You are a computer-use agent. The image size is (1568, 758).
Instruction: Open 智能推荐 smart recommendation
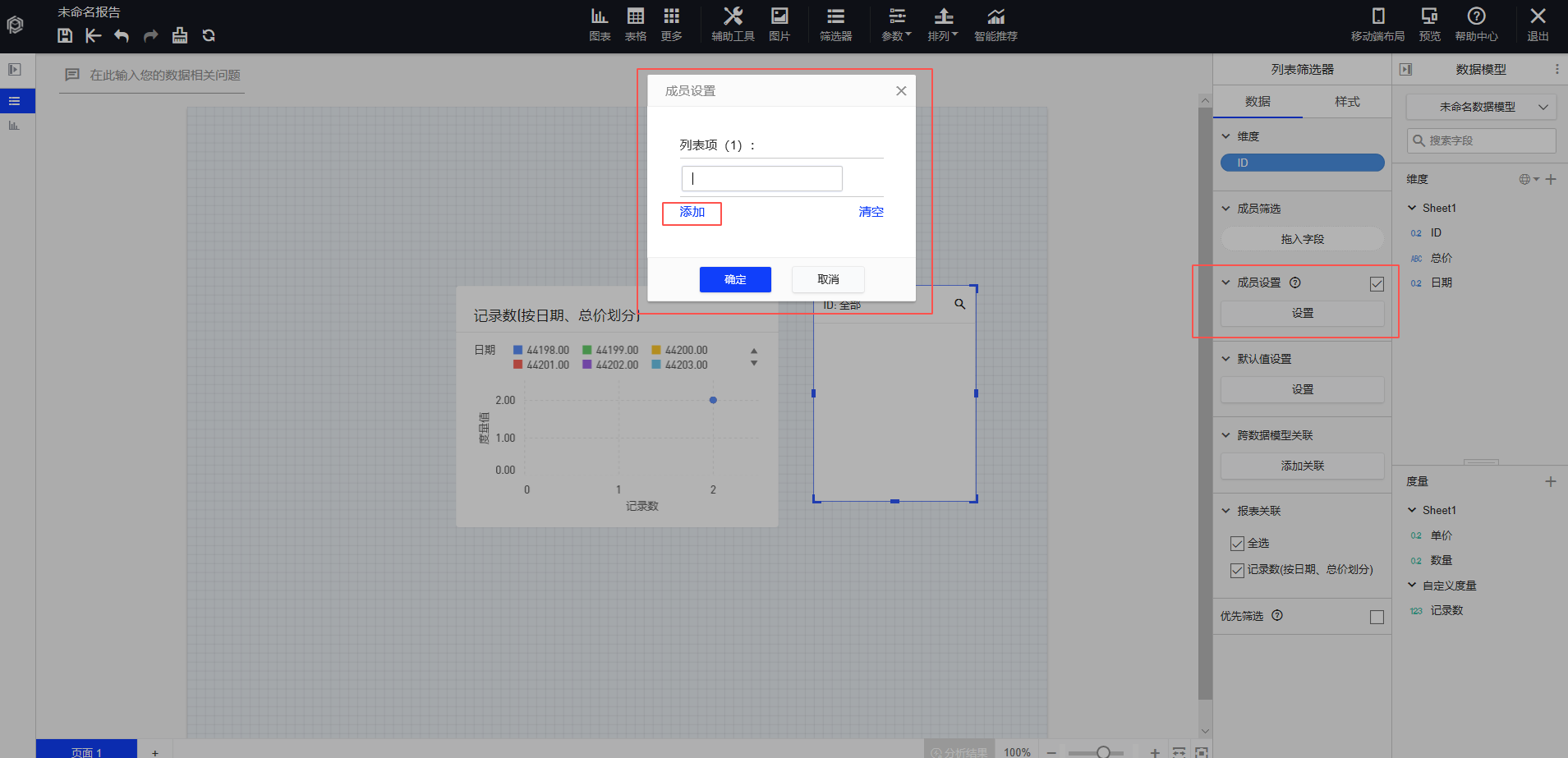pyautogui.click(x=996, y=24)
